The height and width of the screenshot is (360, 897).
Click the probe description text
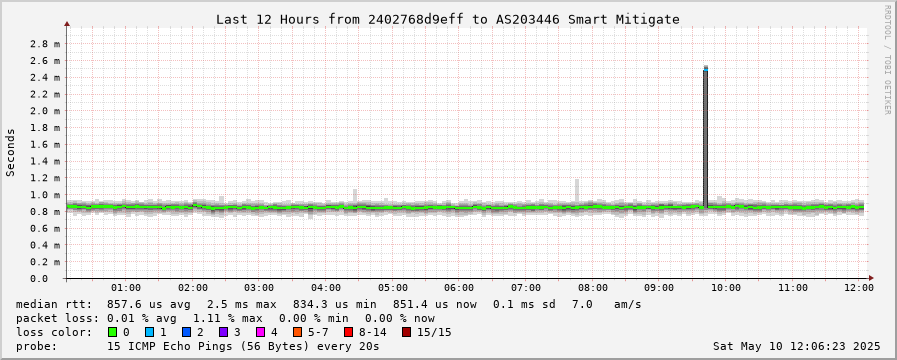(x=197, y=346)
